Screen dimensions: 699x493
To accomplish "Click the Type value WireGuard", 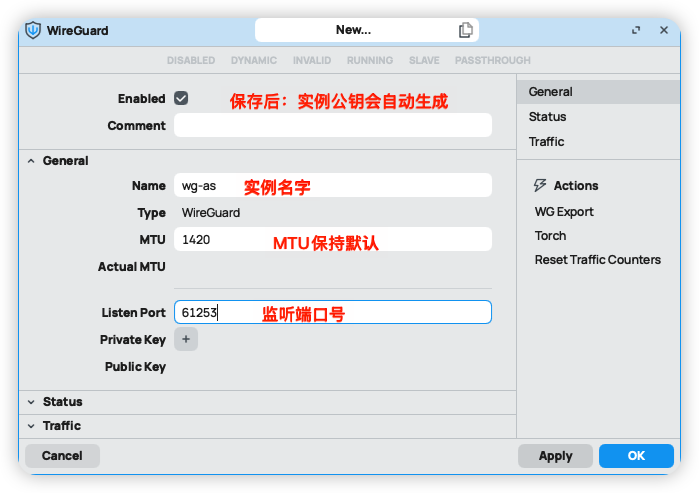I will 211,213.
